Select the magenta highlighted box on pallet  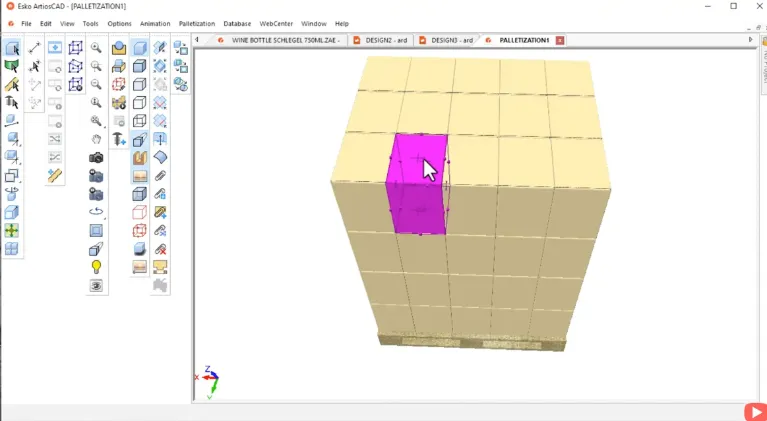(417, 185)
